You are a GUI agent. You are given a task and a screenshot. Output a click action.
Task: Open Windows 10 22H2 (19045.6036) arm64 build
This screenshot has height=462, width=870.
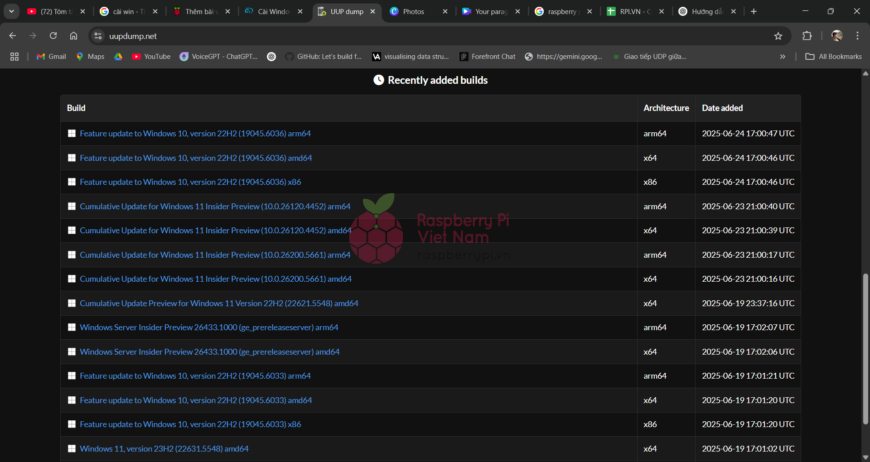point(195,134)
